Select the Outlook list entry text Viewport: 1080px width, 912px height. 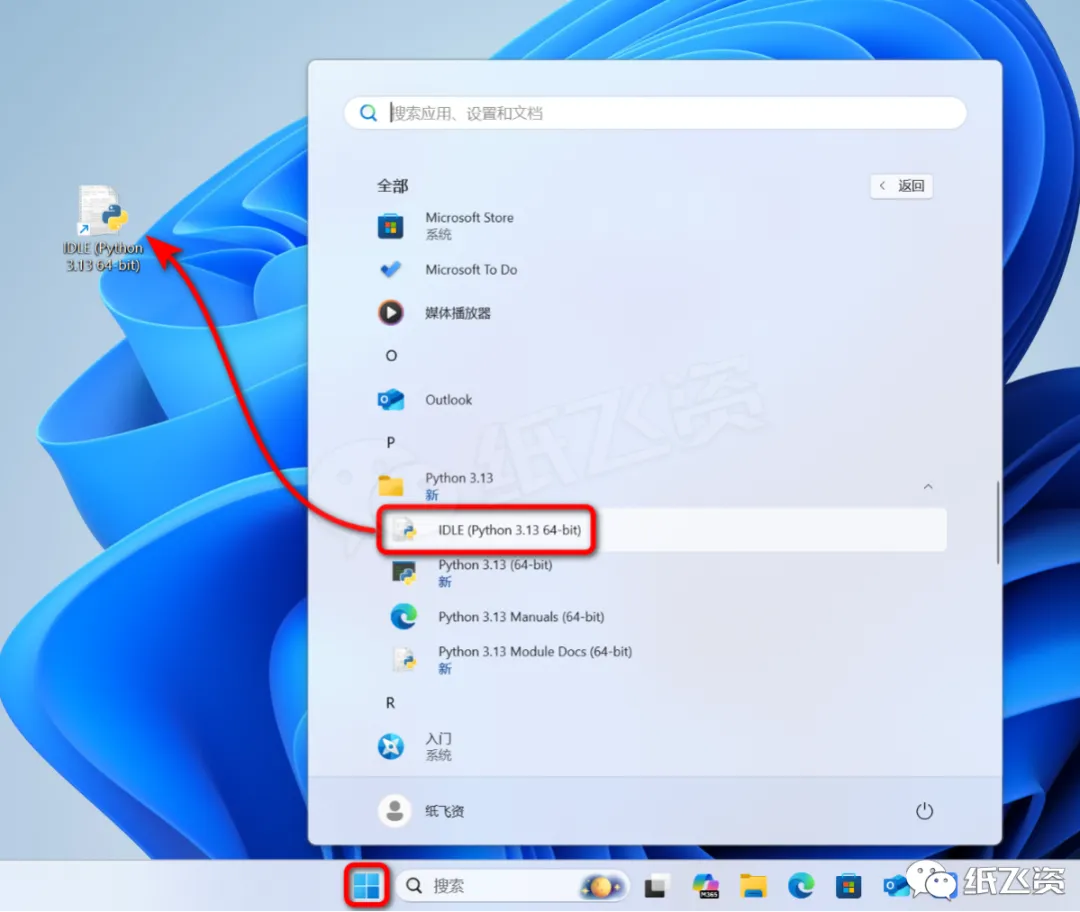click(x=448, y=400)
